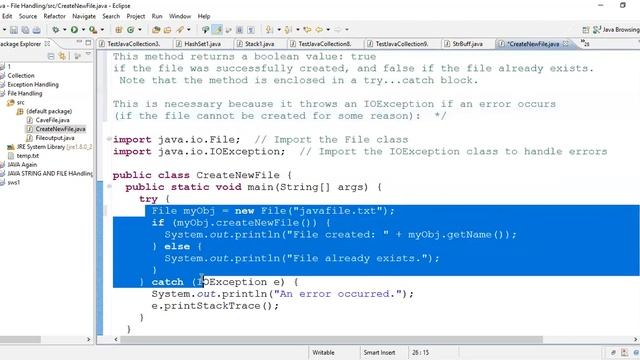Go Back with yellow left arrow

[x=319, y=30]
